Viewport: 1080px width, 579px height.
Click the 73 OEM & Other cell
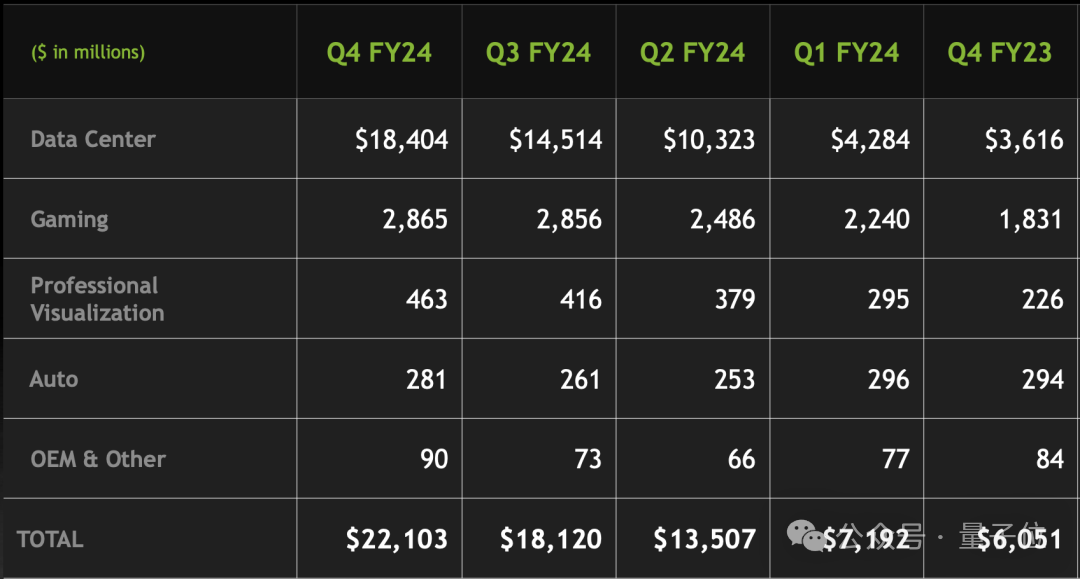point(588,459)
